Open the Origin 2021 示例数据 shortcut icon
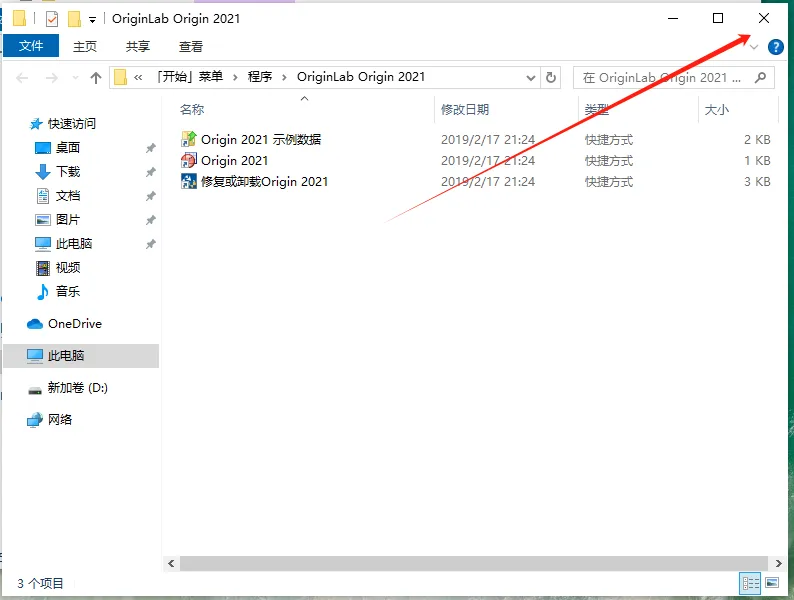 point(189,139)
